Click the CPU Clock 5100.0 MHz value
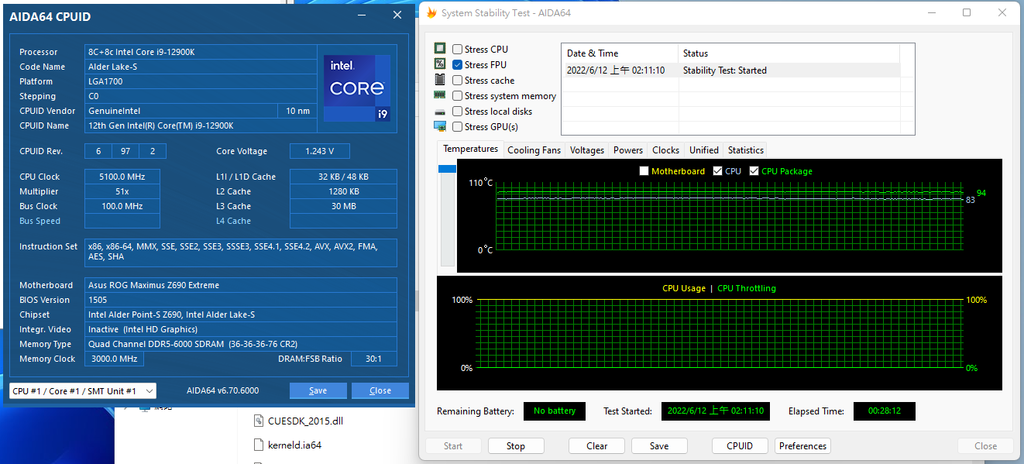Image resolution: width=1024 pixels, height=464 pixels. coord(122,176)
